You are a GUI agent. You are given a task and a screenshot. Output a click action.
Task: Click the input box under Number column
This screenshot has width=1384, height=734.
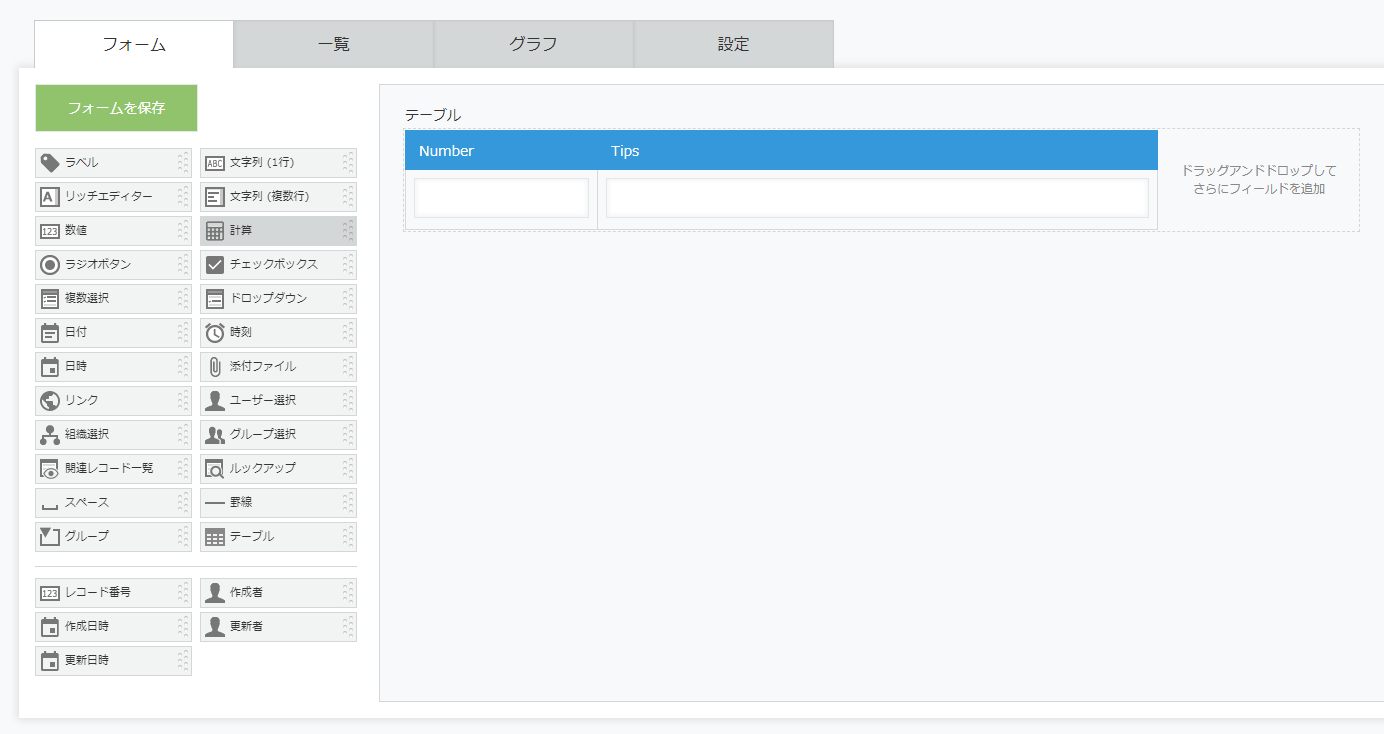tap(501, 198)
